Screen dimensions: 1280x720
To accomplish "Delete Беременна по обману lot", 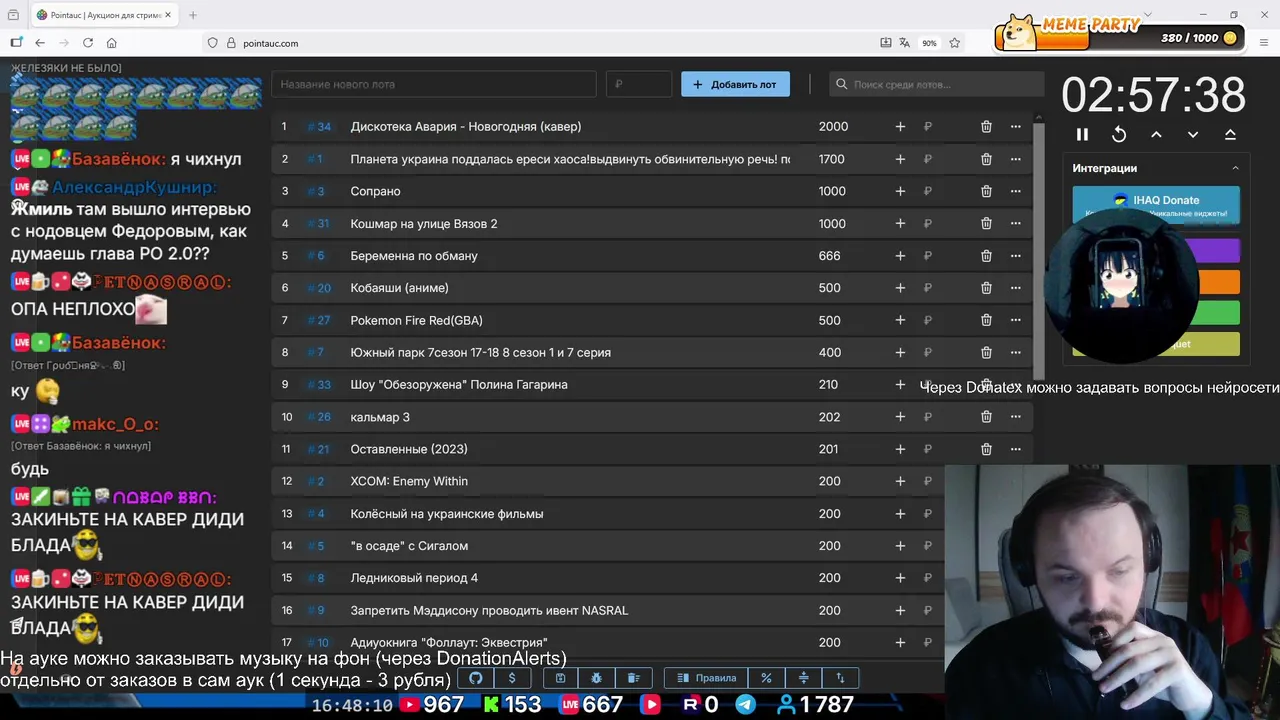I will (x=986, y=255).
